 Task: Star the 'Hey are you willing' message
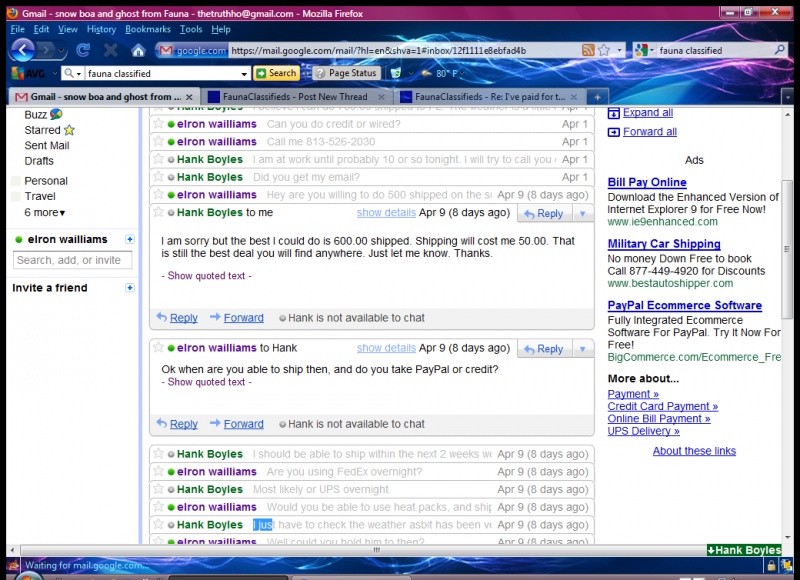tap(159, 194)
